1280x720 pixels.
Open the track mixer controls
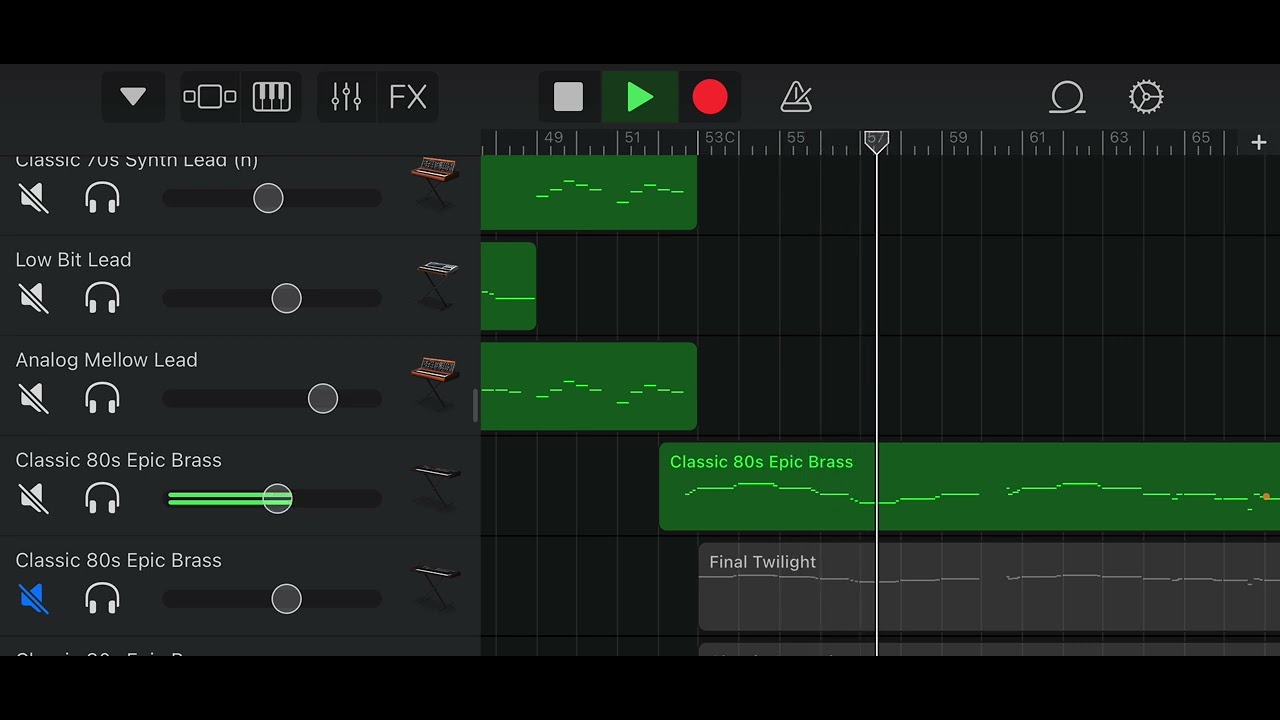pos(346,97)
